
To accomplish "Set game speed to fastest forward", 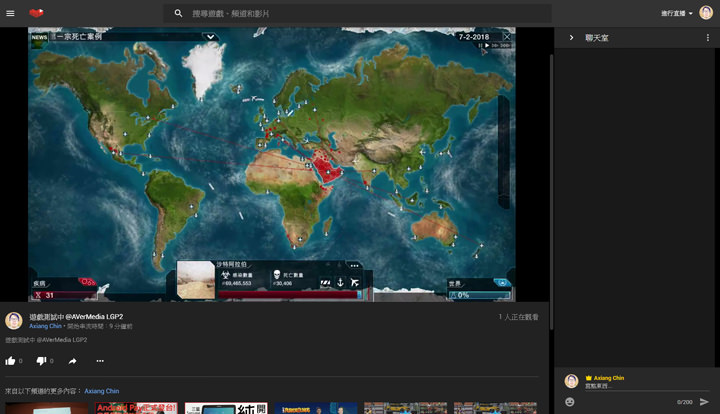I will (x=505, y=45).
